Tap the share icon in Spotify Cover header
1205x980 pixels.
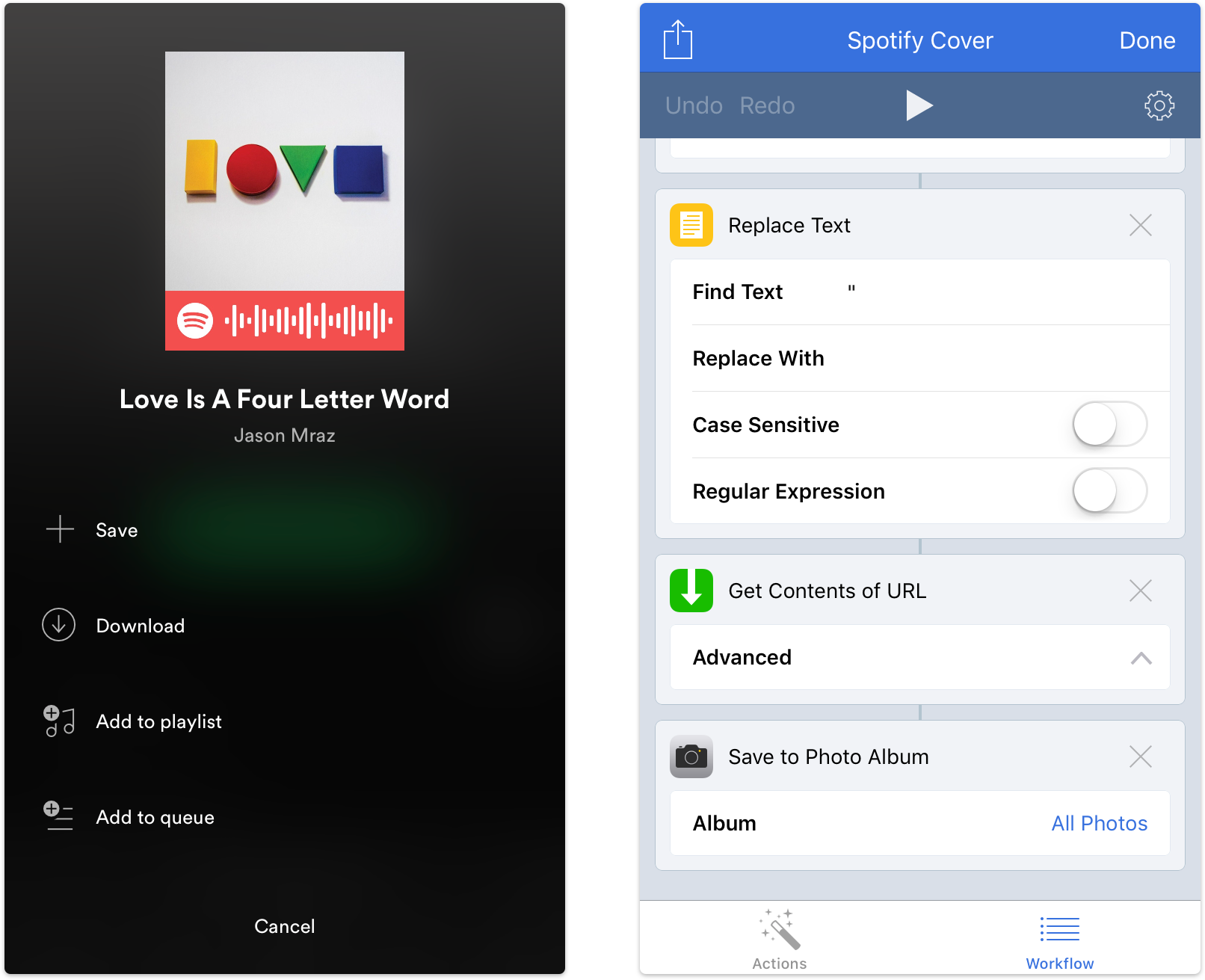pos(678,40)
